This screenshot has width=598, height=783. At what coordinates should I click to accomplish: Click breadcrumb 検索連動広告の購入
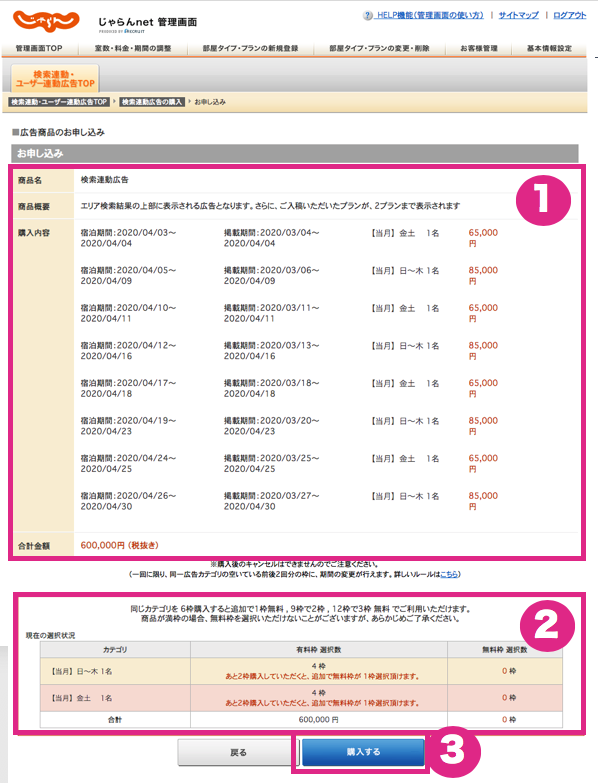[x=152, y=102]
